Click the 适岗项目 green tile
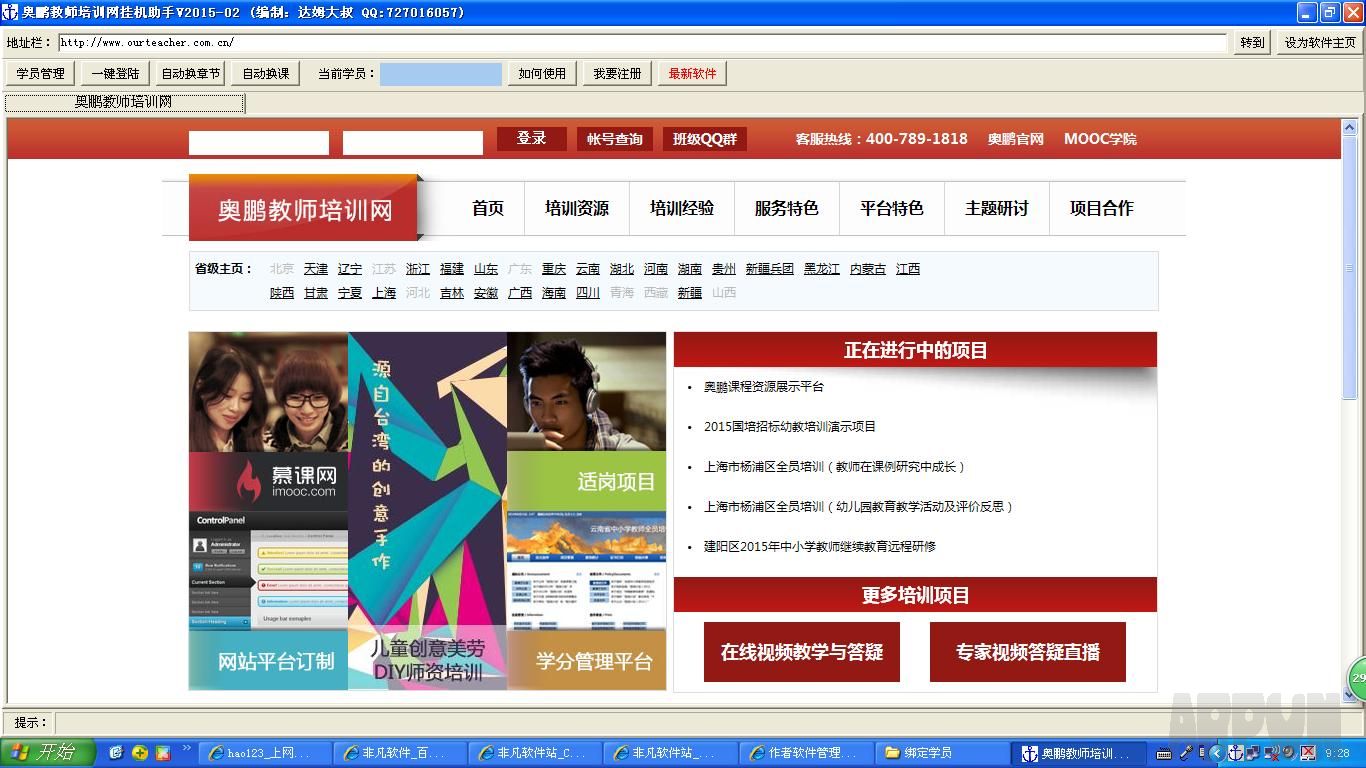 586,481
